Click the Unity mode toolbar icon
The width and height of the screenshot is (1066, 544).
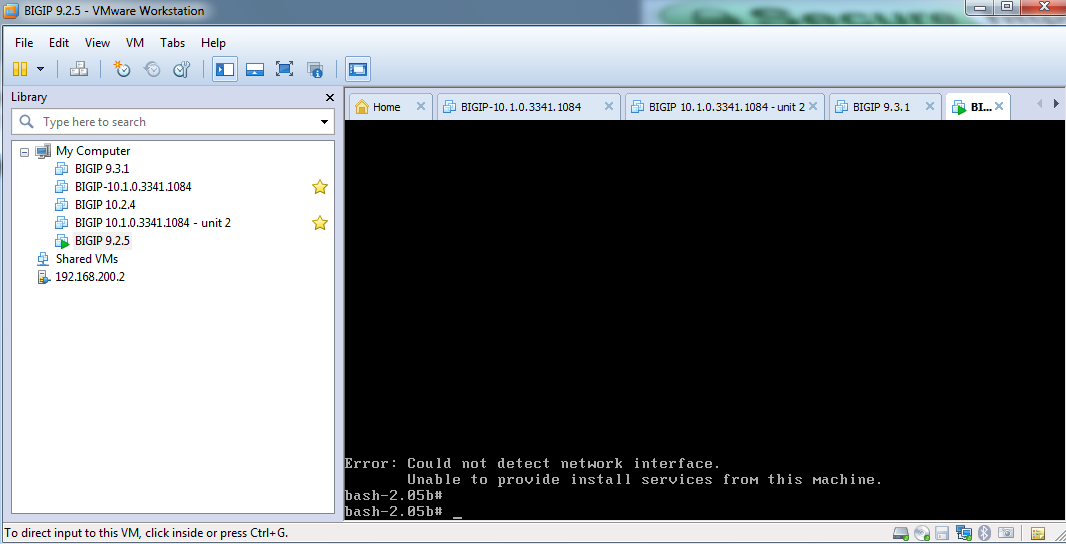314,69
